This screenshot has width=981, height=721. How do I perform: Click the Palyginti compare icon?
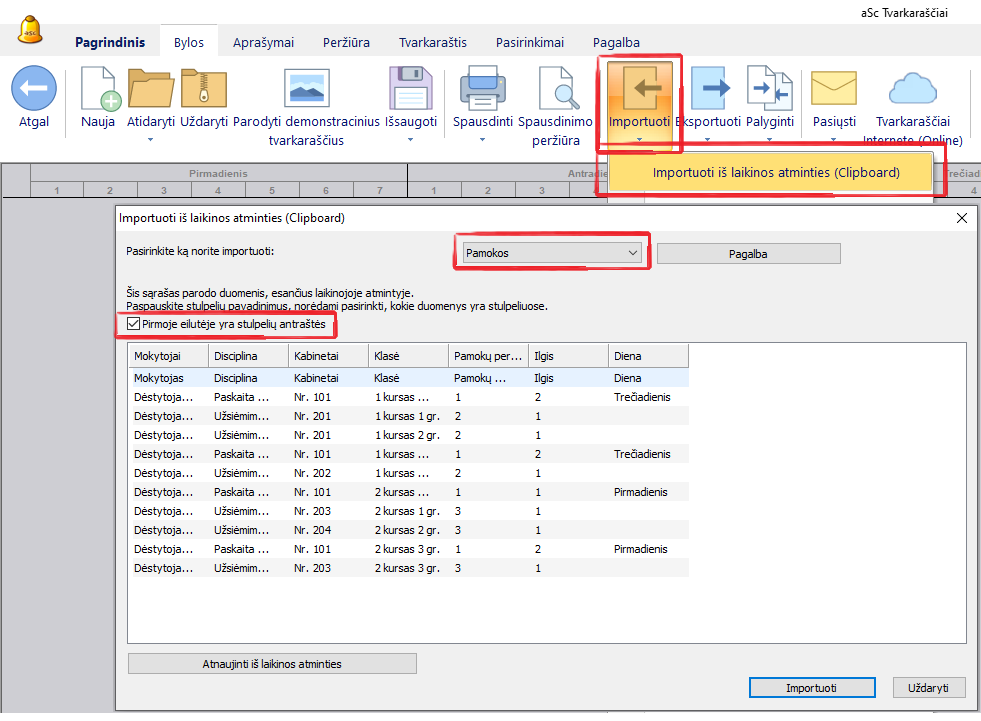770,88
